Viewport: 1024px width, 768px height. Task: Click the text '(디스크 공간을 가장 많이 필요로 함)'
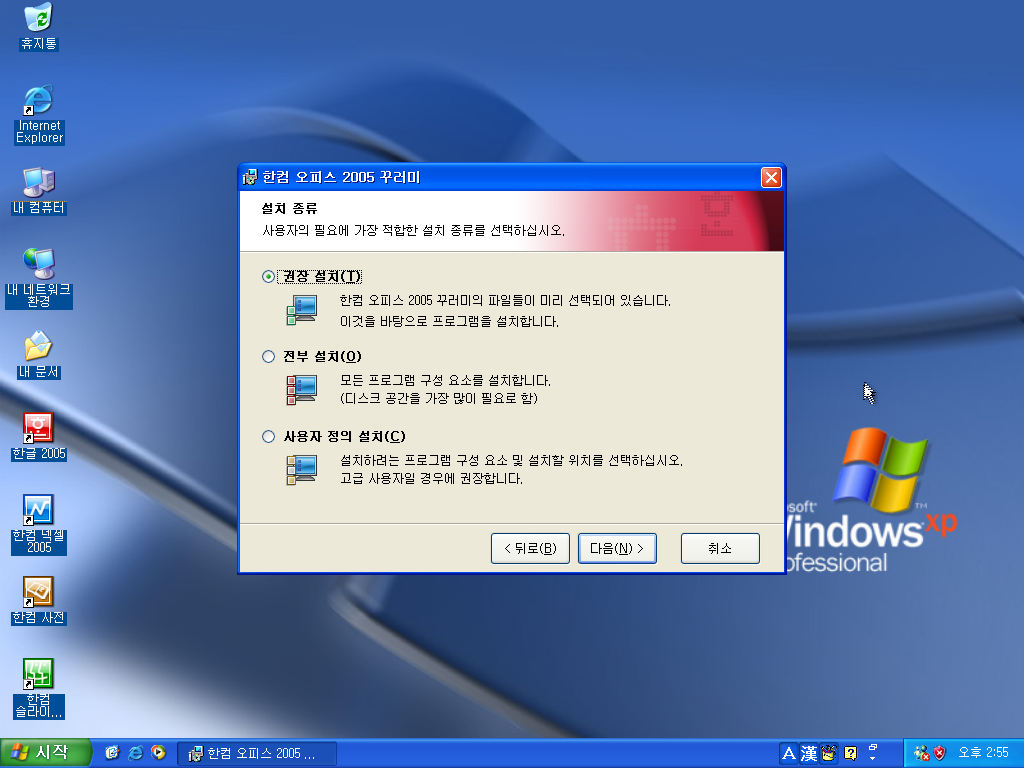pos(439,398)
